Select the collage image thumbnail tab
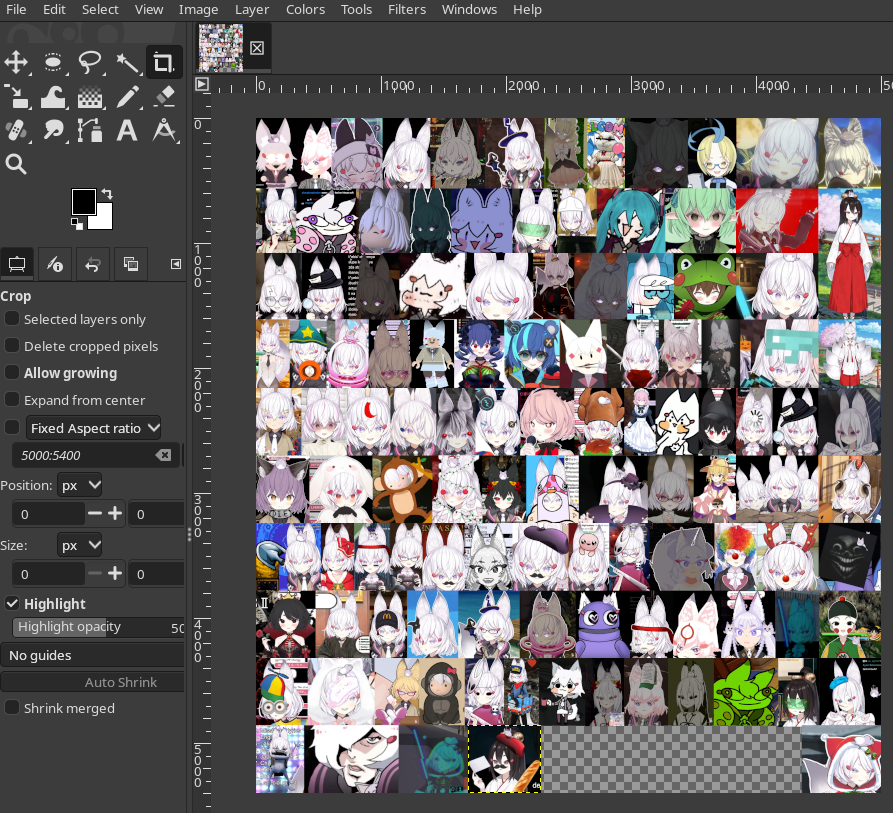 220,48
